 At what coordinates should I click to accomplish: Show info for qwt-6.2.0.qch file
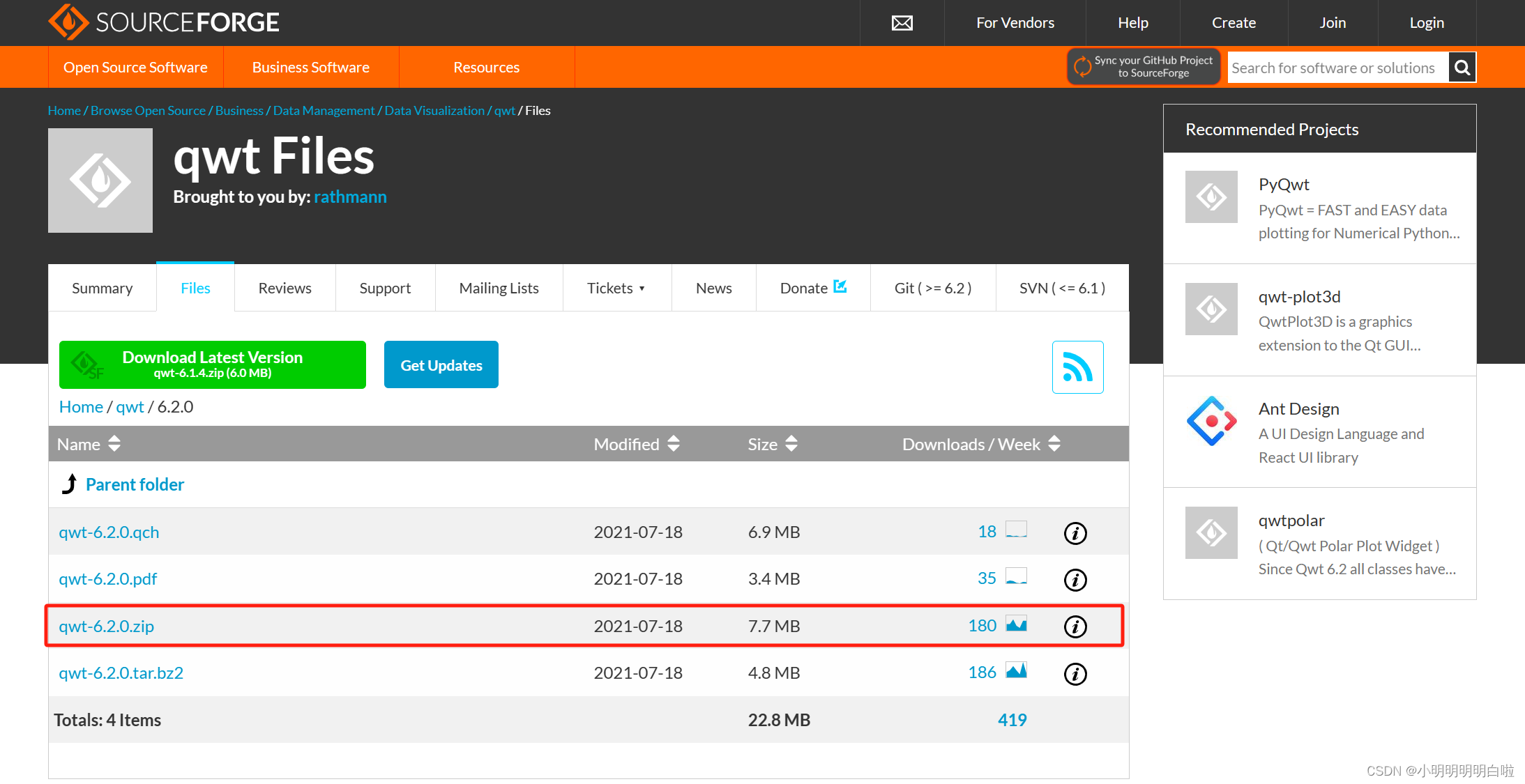click(x=1075, y=533)
